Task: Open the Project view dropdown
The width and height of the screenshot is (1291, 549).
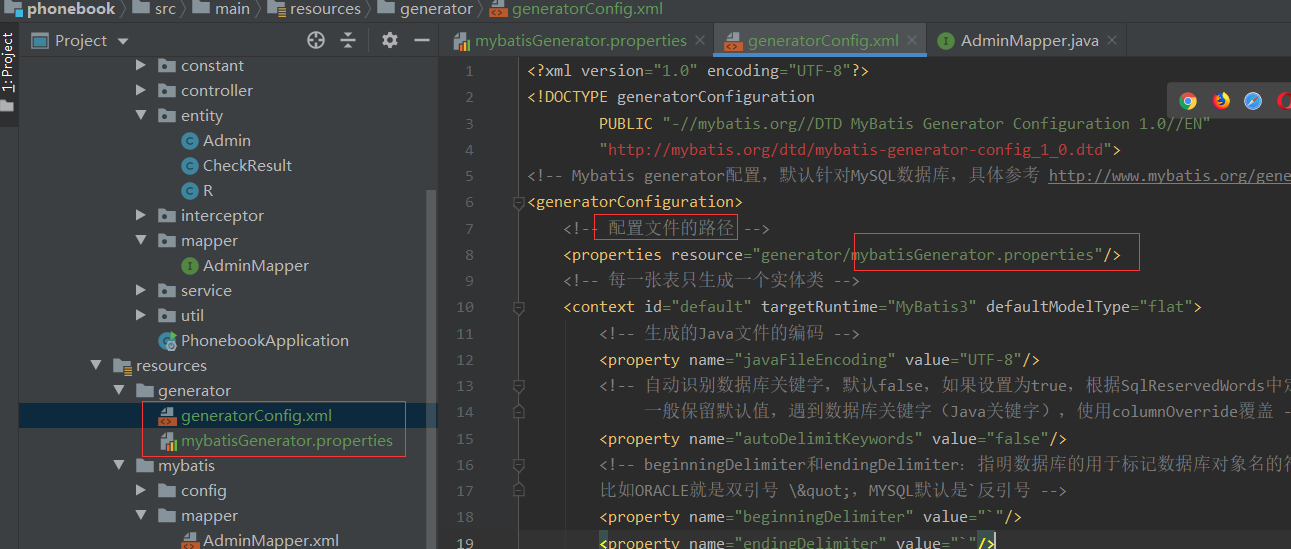Action: (x=123, y=41)
